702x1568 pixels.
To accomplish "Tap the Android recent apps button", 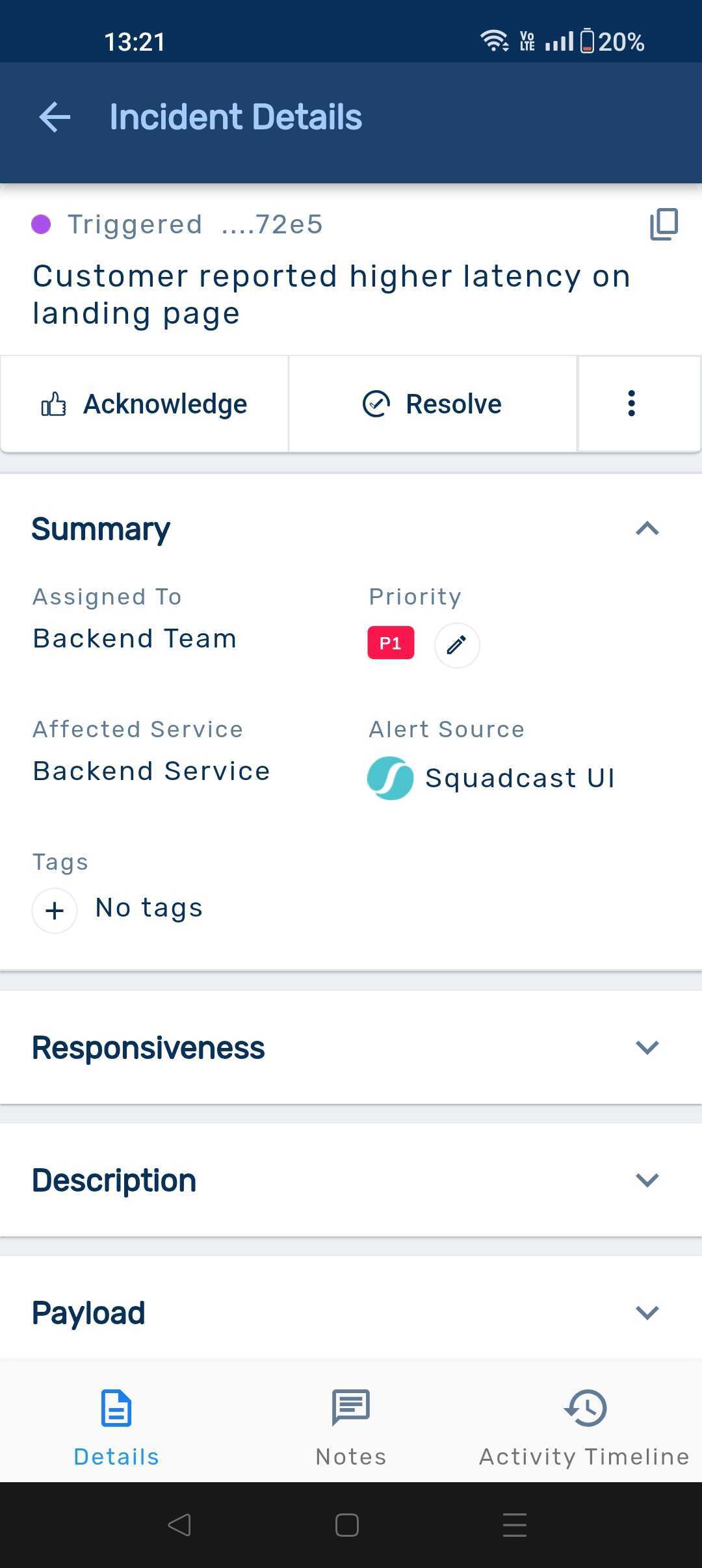I will [514, 1525].
